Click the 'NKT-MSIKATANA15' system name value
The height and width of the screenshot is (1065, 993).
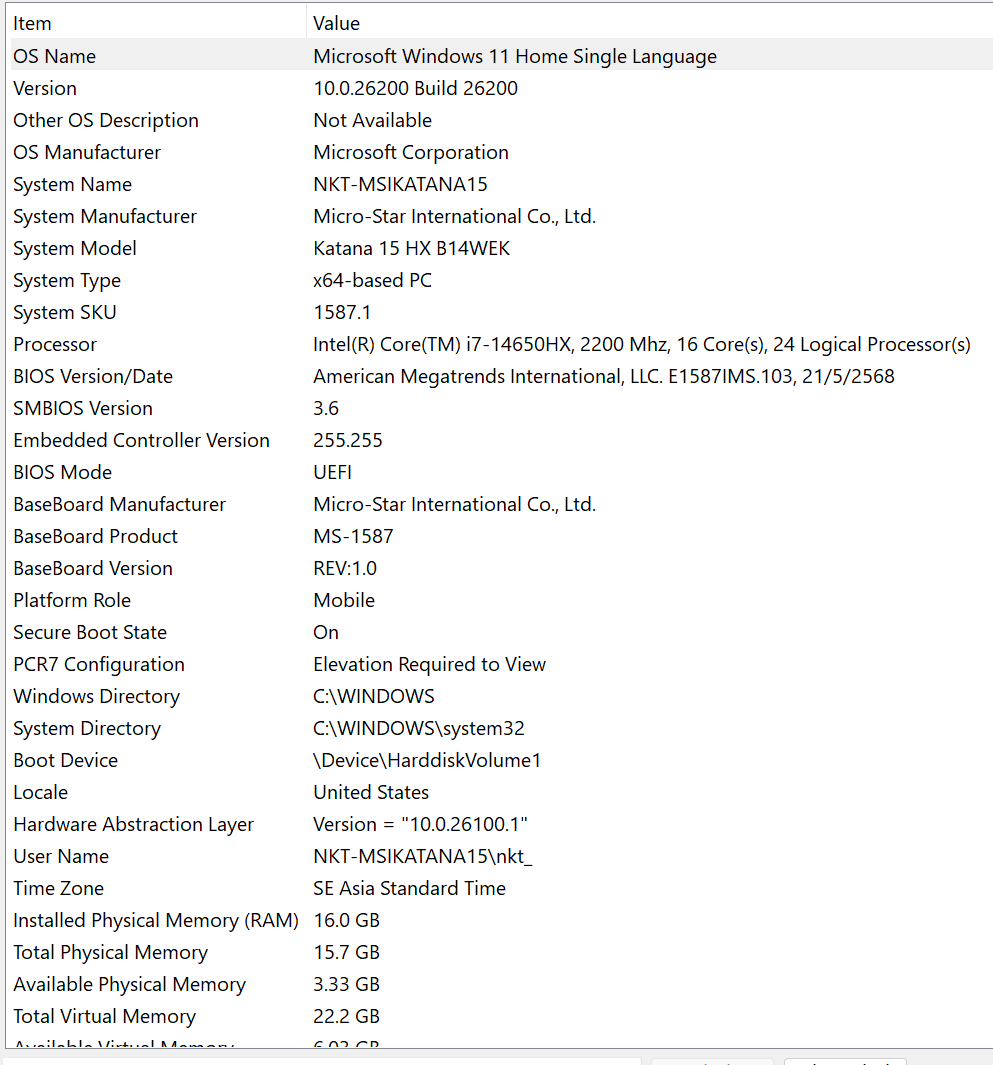[400, 184]
